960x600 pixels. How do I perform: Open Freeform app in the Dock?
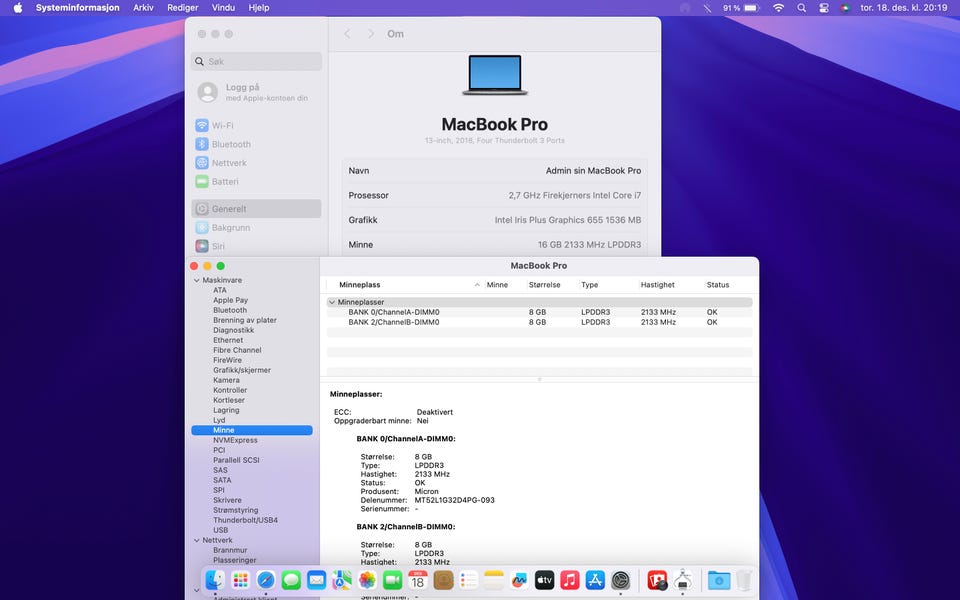[519, 579]
